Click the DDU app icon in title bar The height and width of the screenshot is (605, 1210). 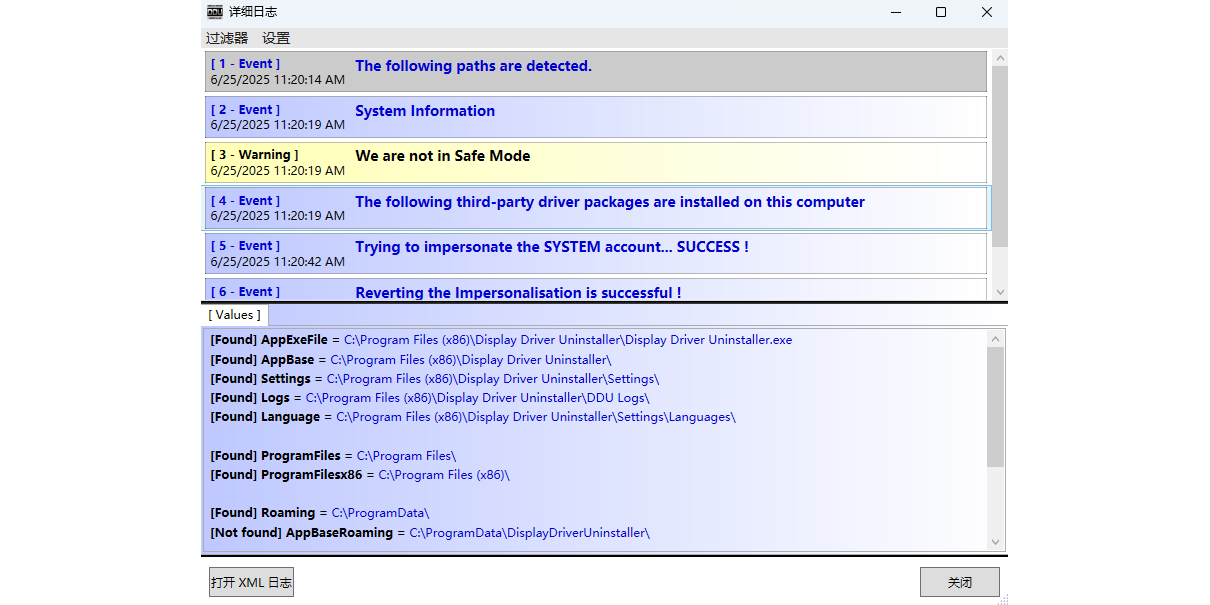point(215,12)
